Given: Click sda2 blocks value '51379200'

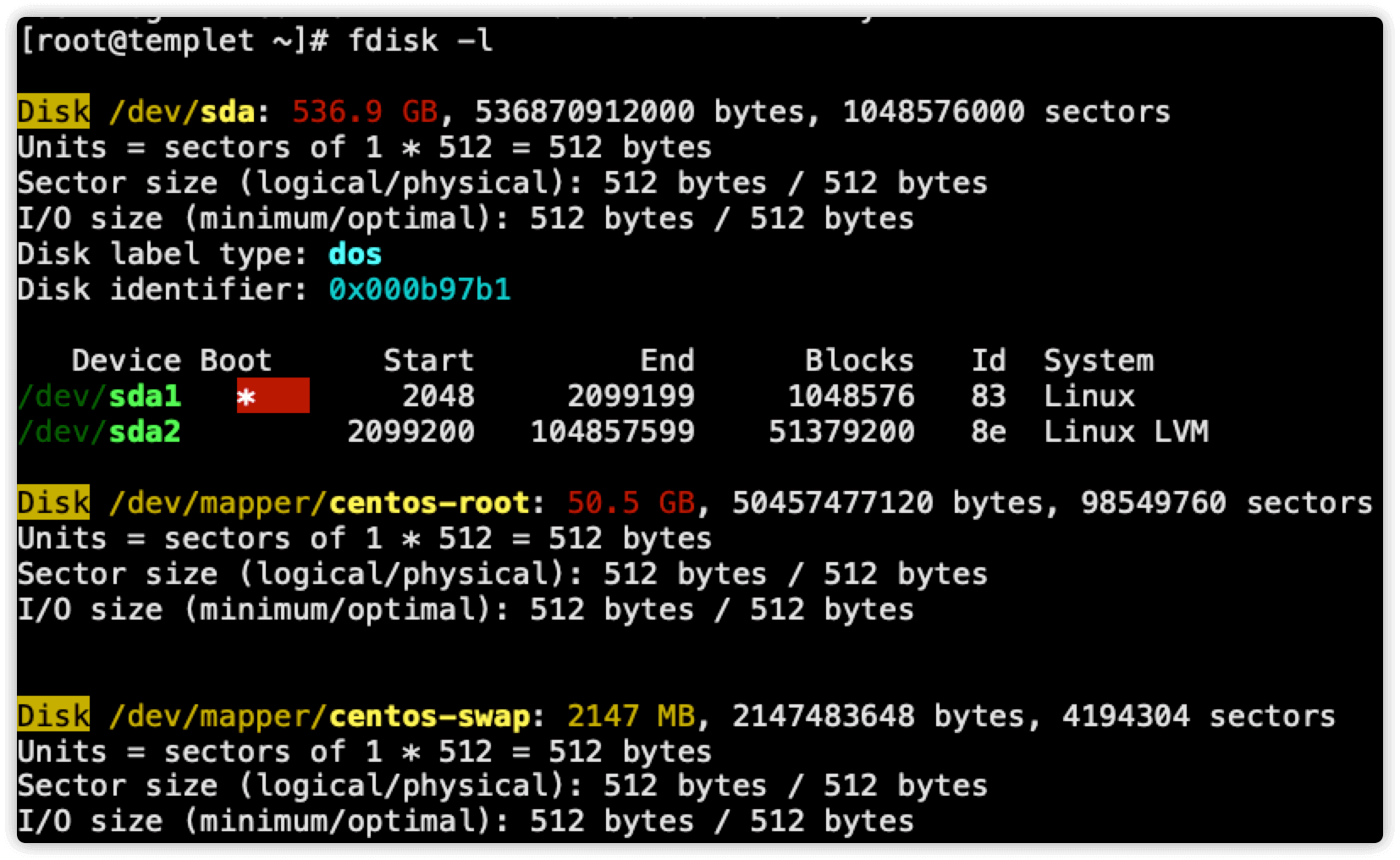Looking at the screenshot, I should click(x=841, y=432).
